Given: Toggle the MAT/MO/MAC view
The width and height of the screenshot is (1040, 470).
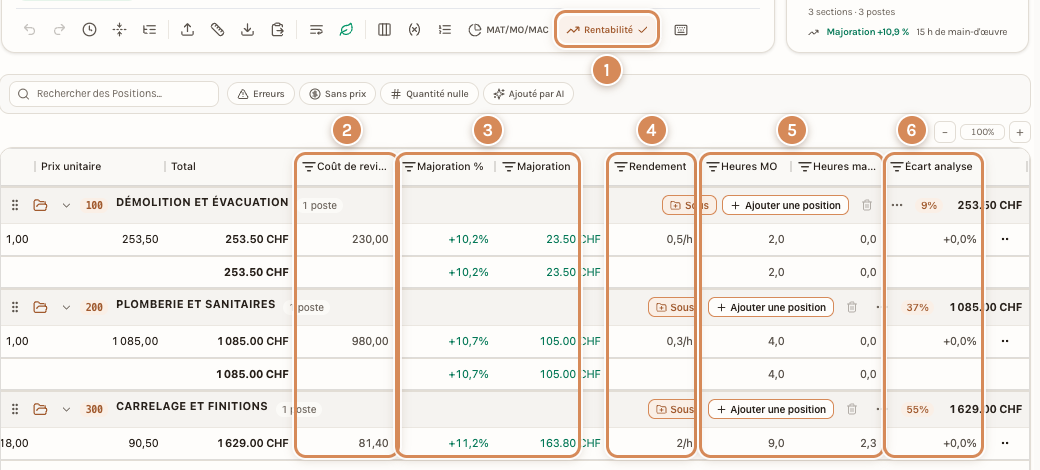Looking at the screenshot, I should coord(508,30).
